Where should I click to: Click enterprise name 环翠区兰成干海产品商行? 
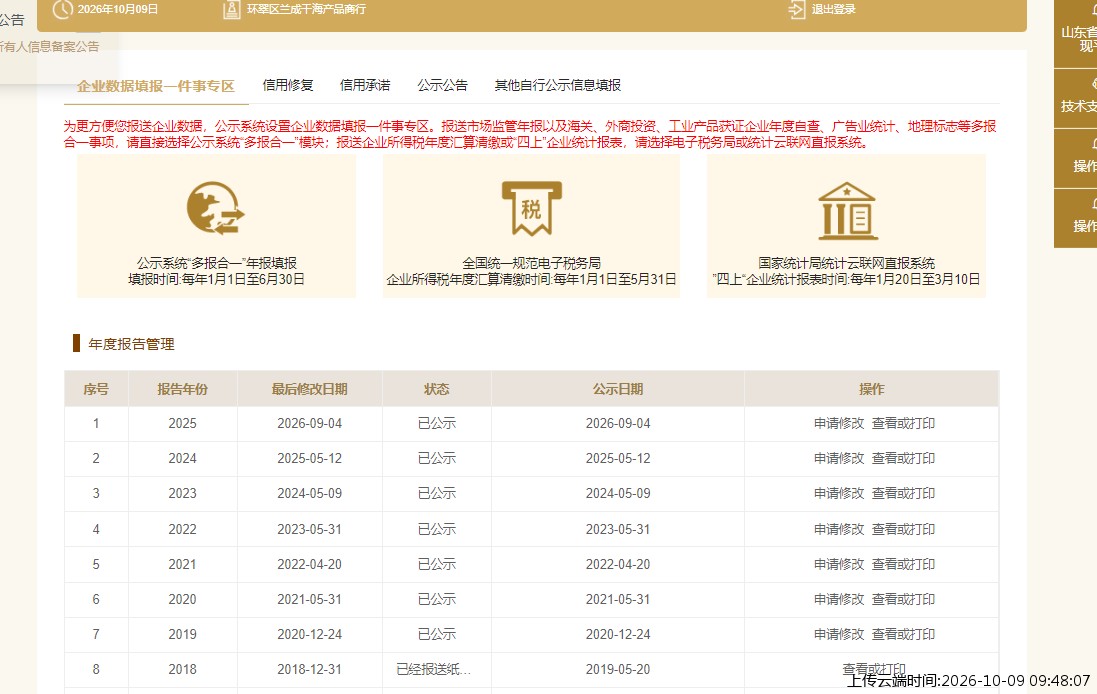306,10
